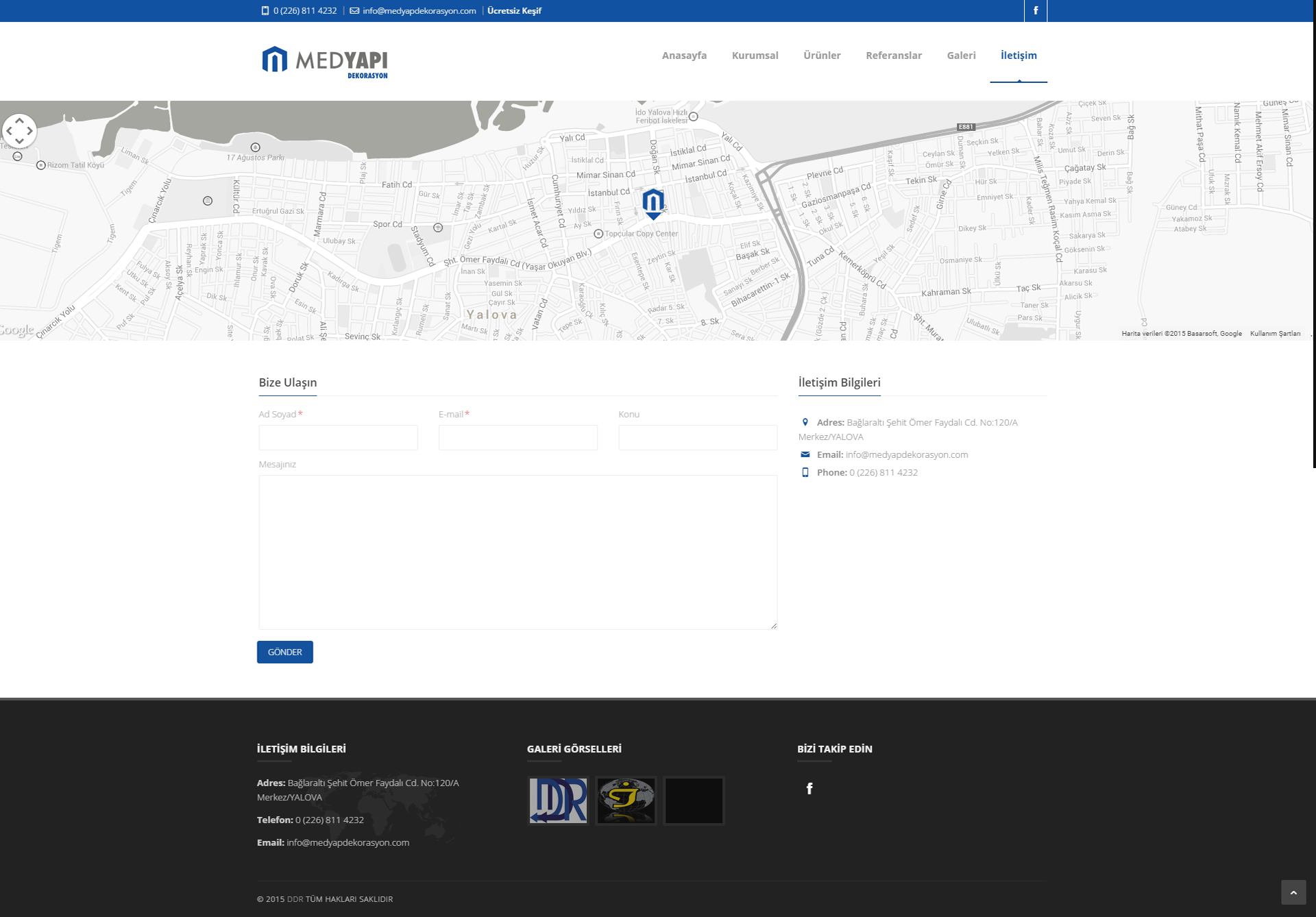Click the Facebook icon in top bar
The image size is (1316, 917).
(x=1035, y=11)
